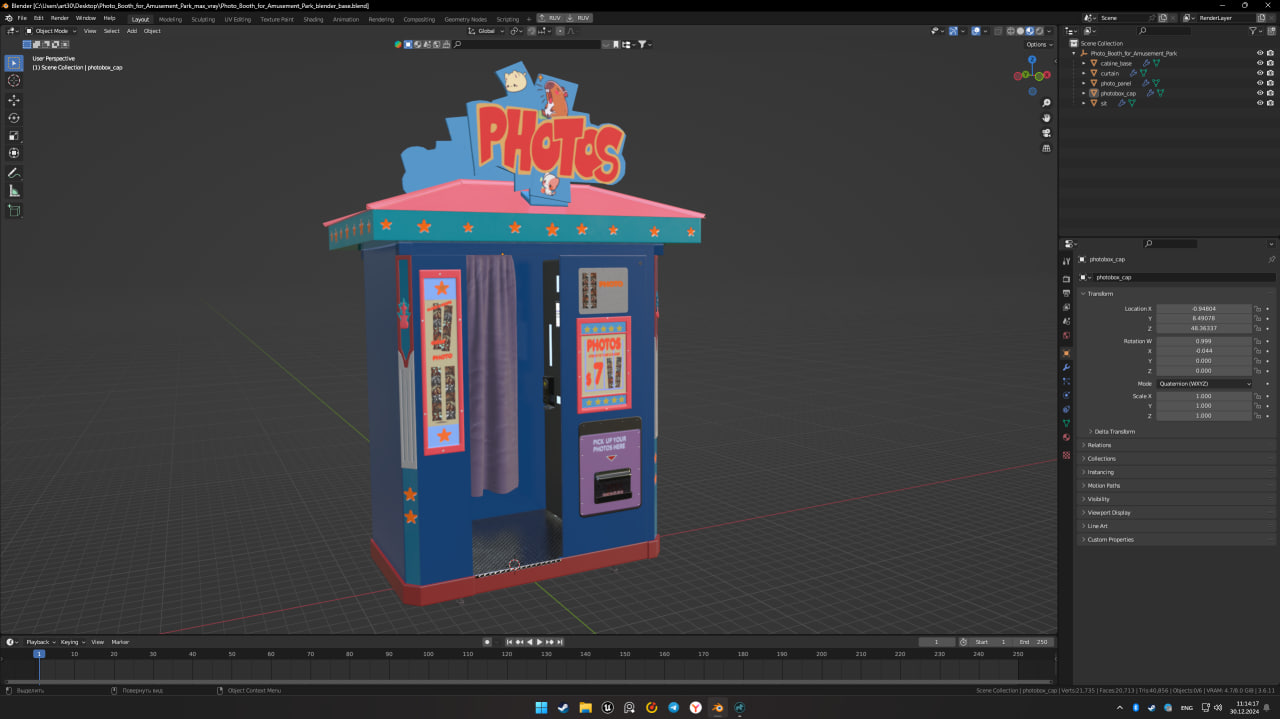The height and width of the screenshot is (719, 1280).
Task: Open Telegram from Windows taskbar
Action: 673,708
